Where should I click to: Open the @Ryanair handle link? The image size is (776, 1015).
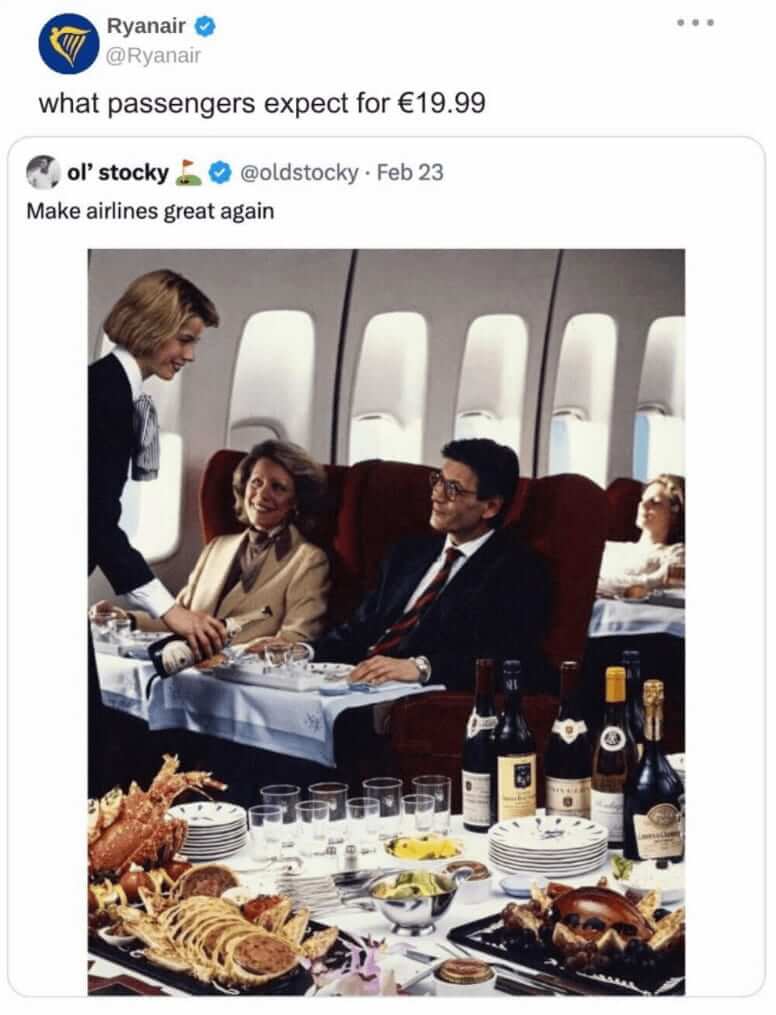tap(154, 55)
